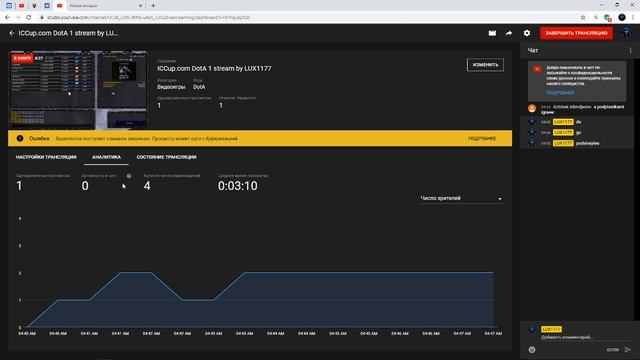640x360 pixels.
Task: Click the warning icon in yellow error banner
Action: coord(20,138)
